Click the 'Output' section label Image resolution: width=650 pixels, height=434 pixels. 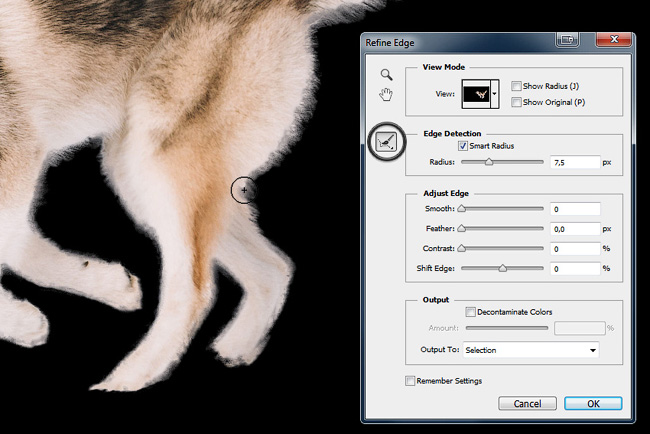click(x=436, y=300)
